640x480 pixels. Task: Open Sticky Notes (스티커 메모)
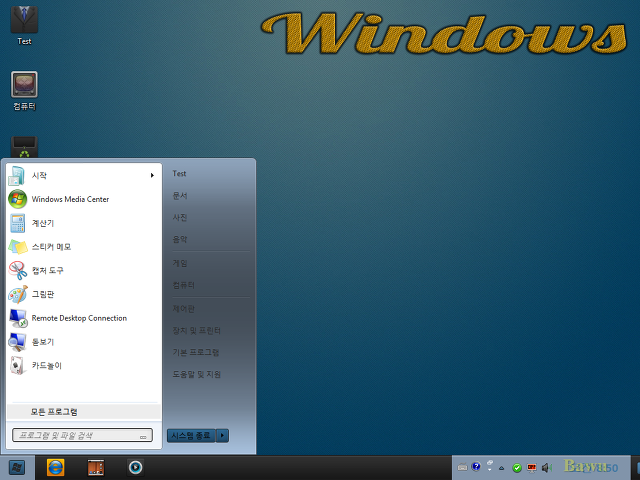84,247
